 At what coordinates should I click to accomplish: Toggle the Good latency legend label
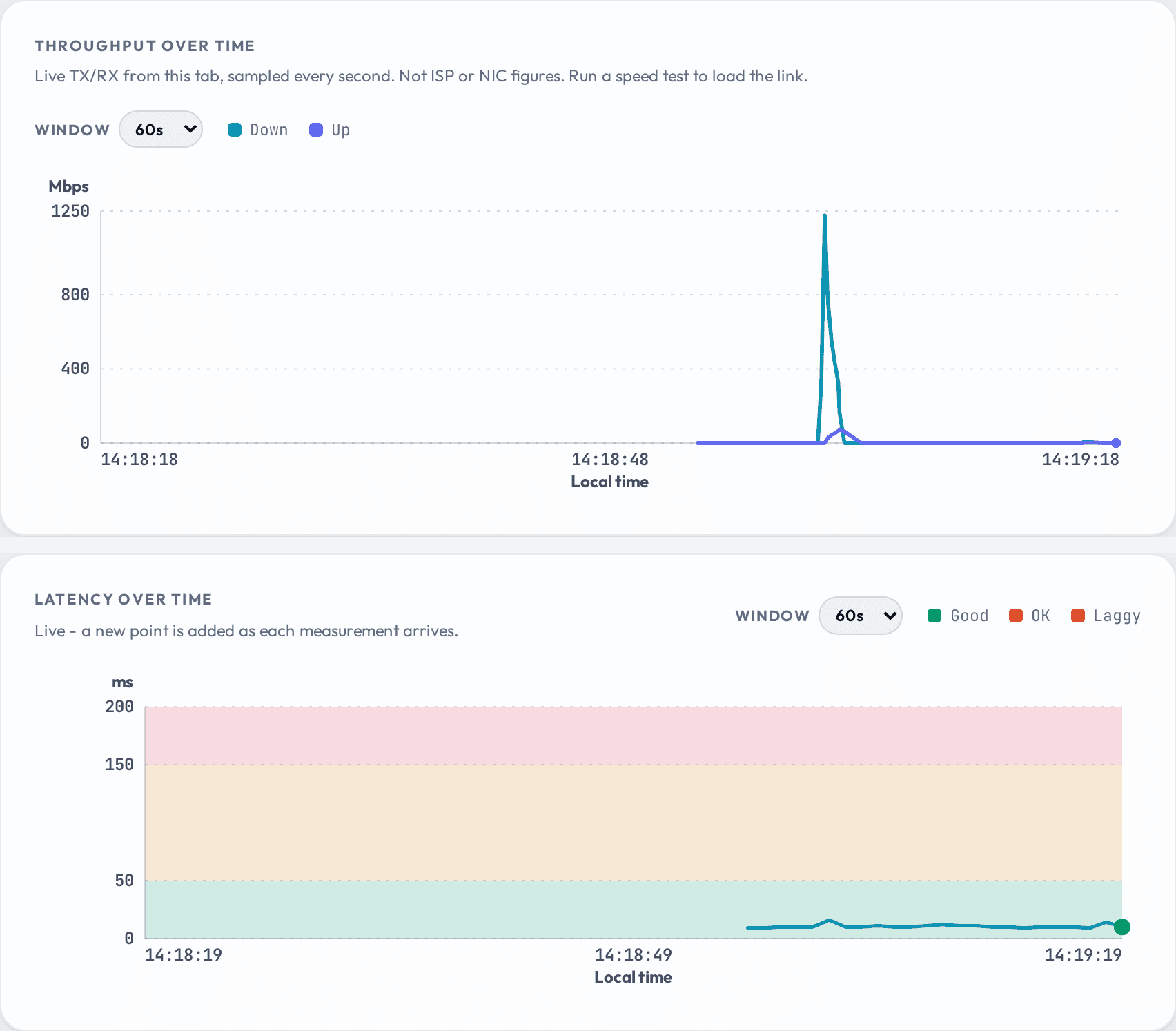[969, 616]
